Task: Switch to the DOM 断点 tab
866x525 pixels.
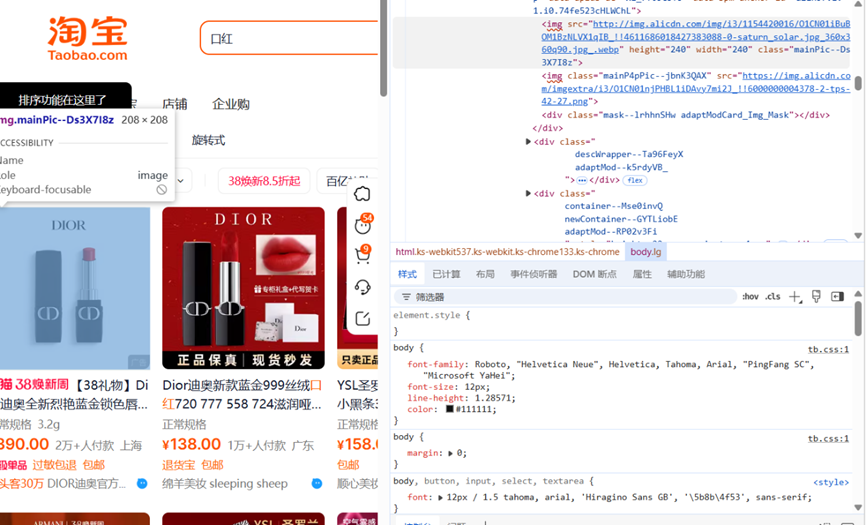Action: click(x=594, y=274)
